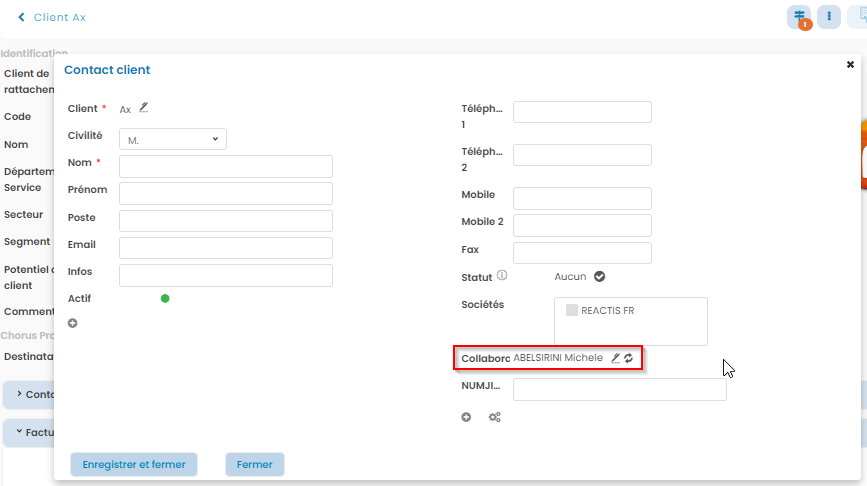Screen dimensions: 867x486
Task: Collapse the Factu section in background
Action: tap(19, 432)
